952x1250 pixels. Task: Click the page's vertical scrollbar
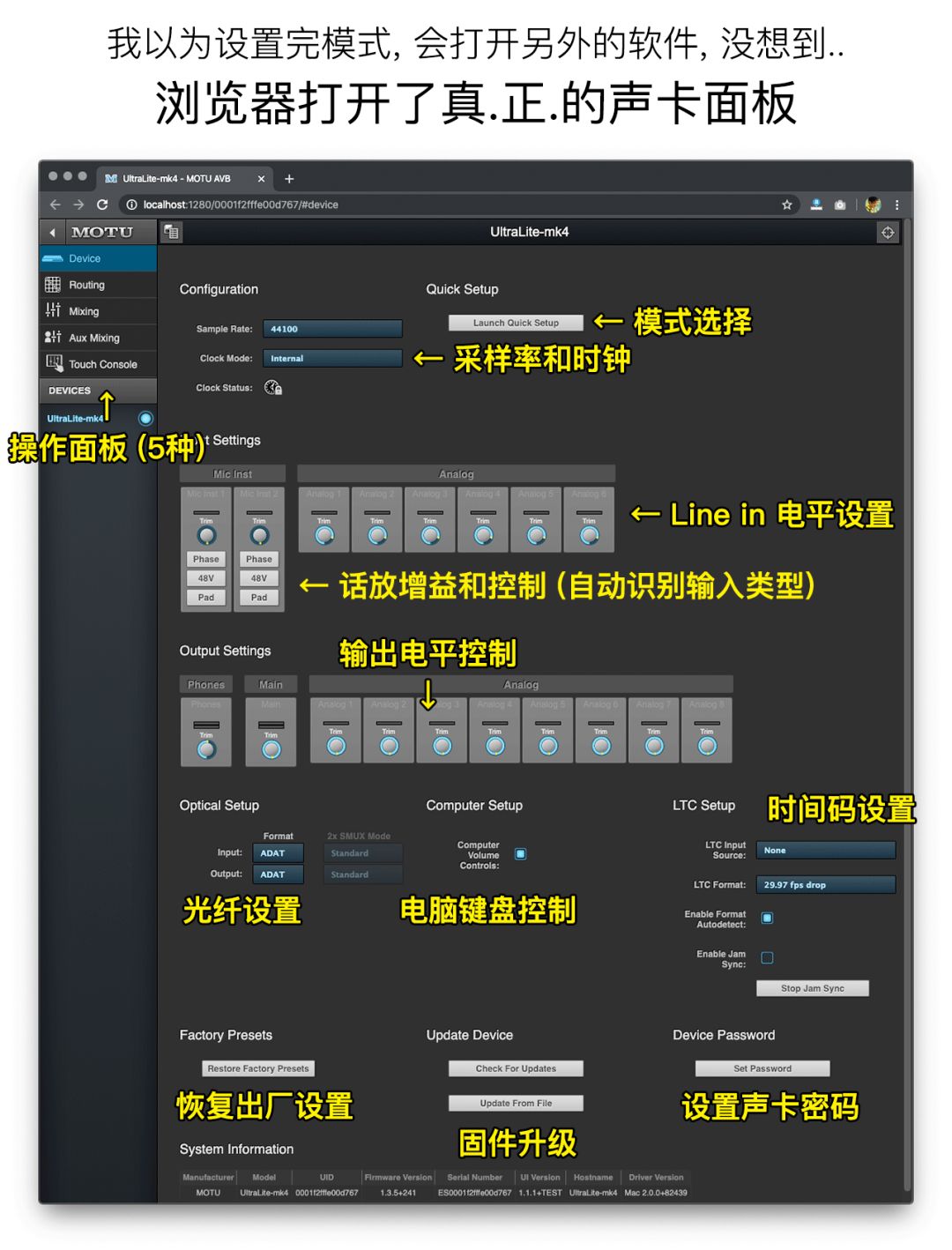(x=907, y=705)
